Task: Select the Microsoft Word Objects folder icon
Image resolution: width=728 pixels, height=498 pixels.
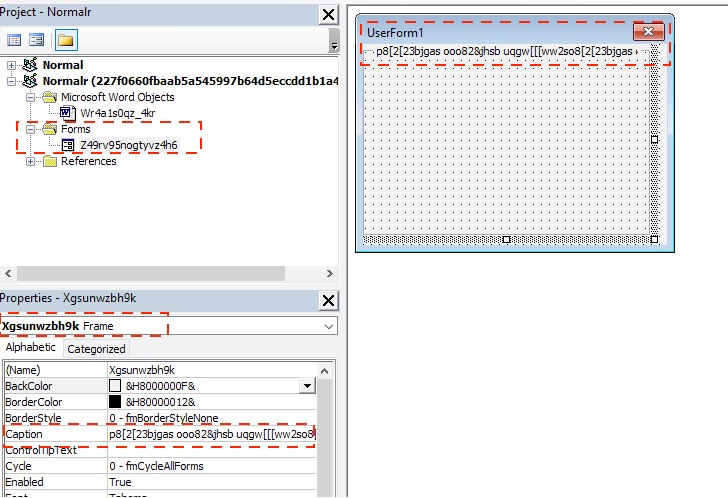Action: pyautogui.click(x=50, y=97)
